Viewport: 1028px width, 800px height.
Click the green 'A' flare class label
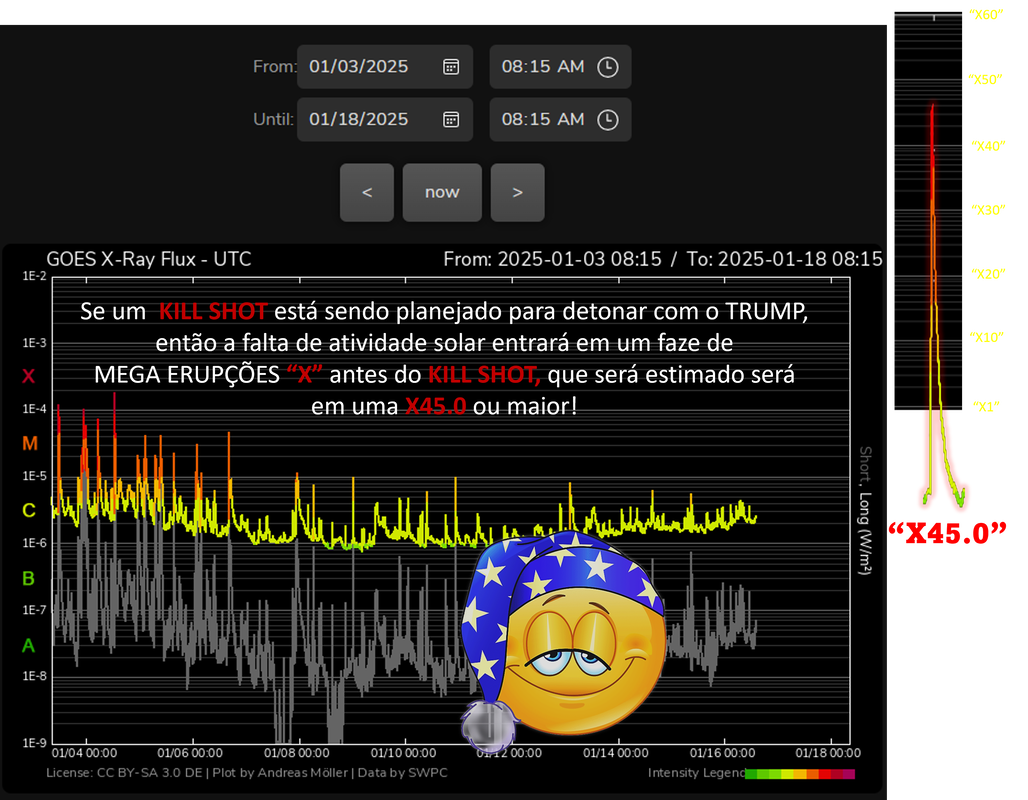tap(28, 646)
